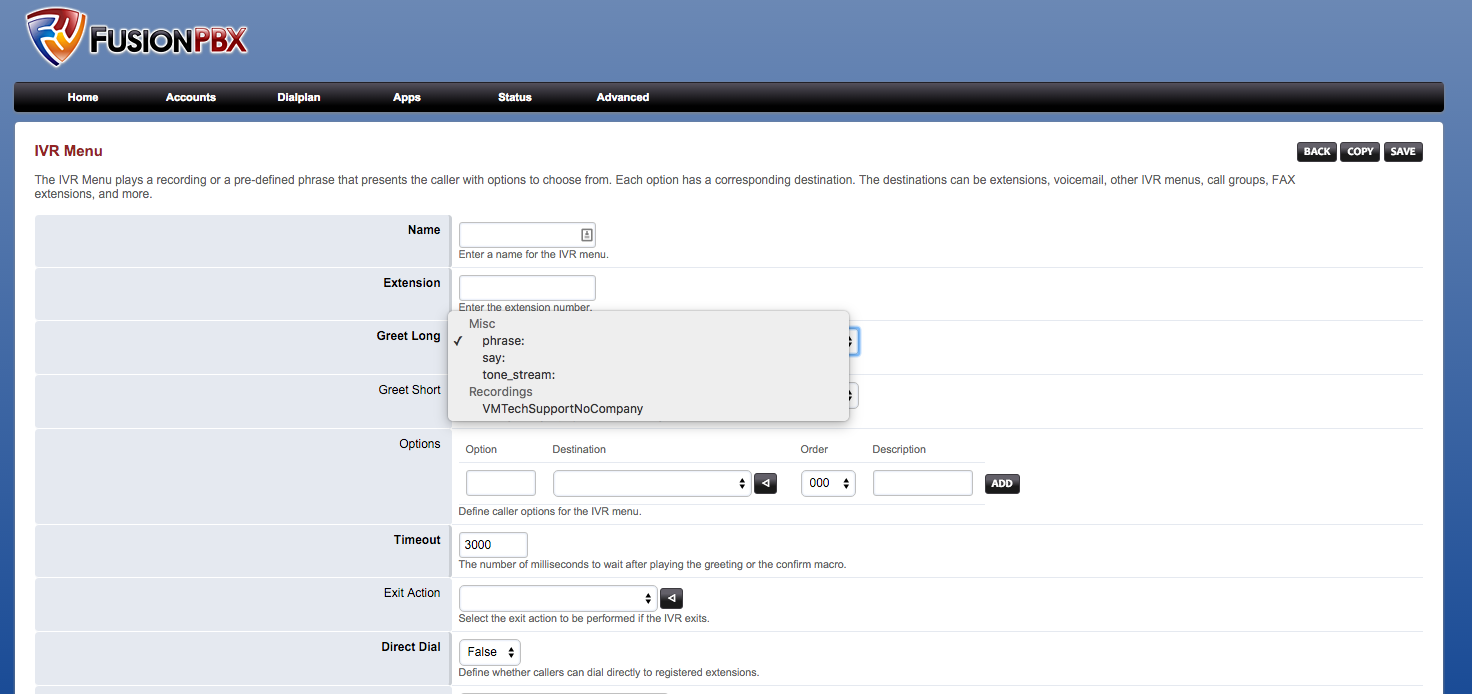
Task: Click the Description column header
Action: click(899, 450)
